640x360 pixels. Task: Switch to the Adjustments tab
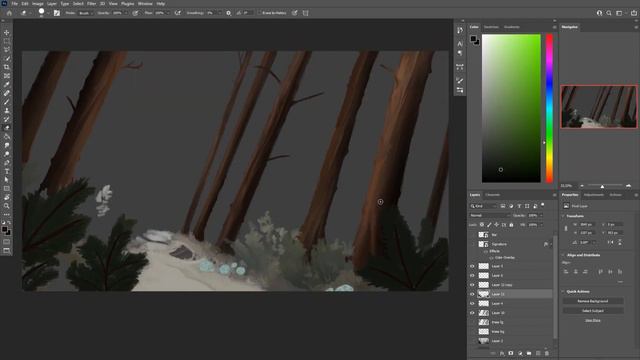click(593, 195)
